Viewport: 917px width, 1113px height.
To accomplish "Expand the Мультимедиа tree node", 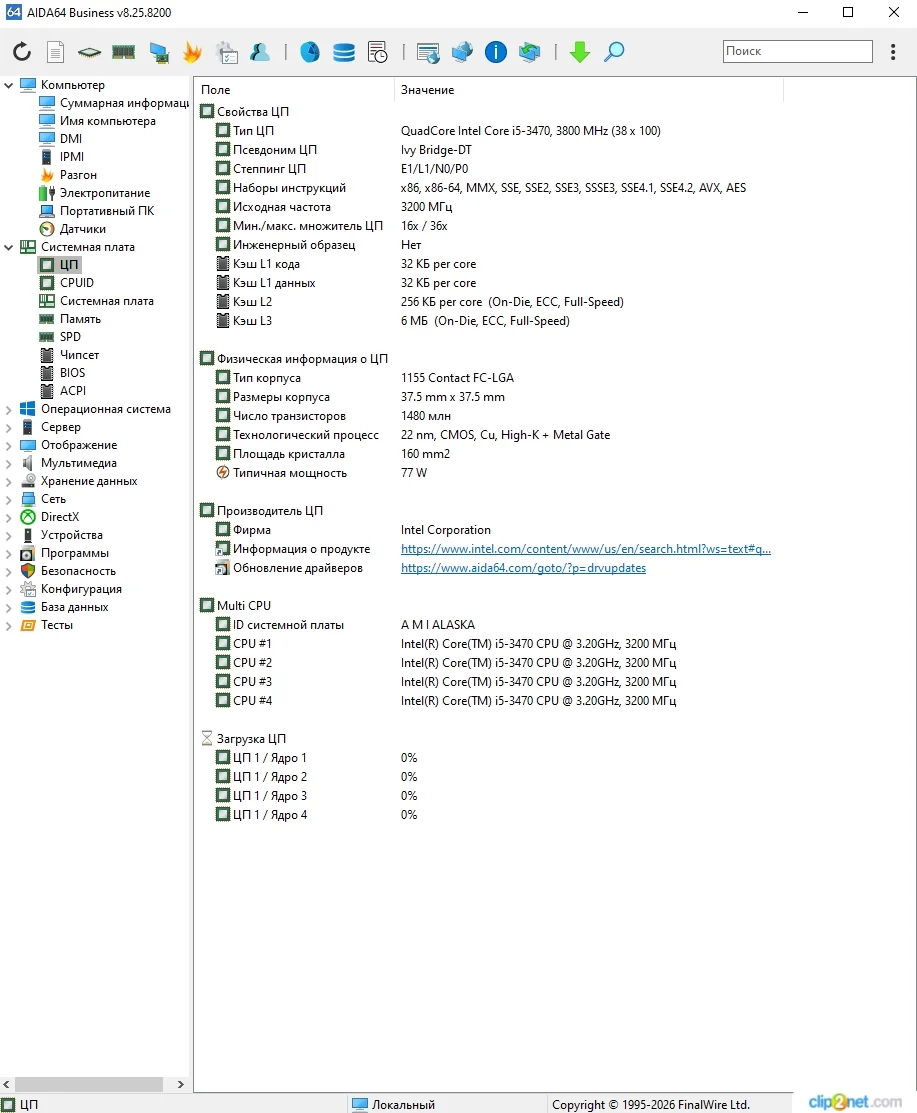I will coord(9,464).
